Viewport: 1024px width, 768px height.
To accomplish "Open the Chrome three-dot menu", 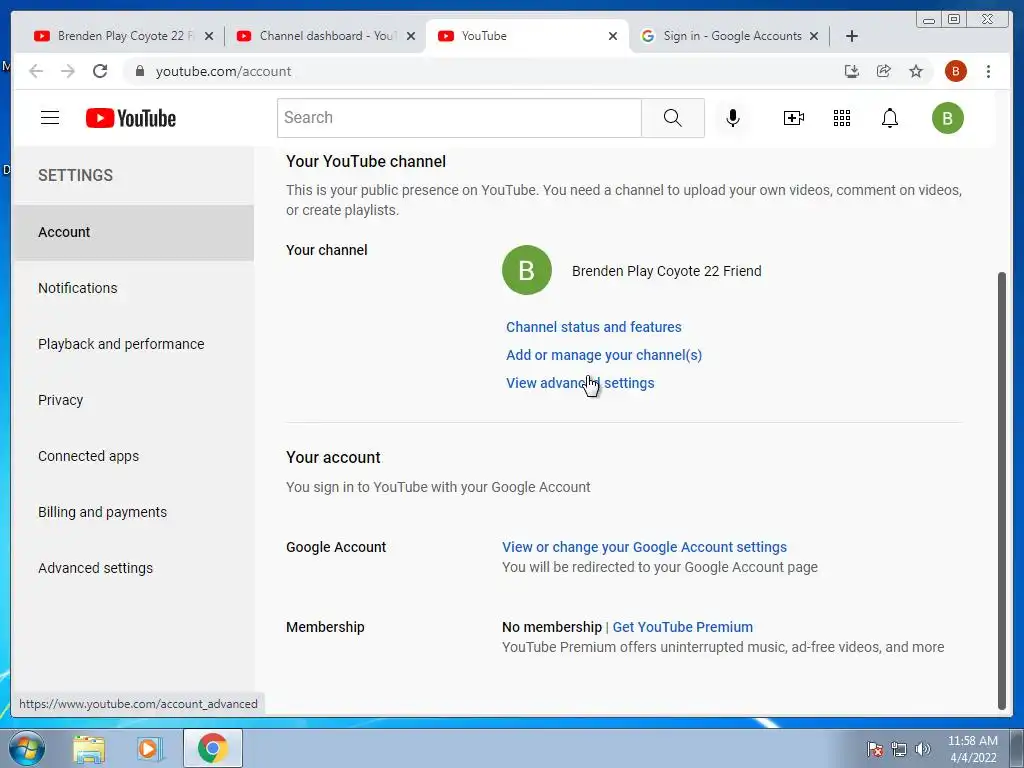I will coord(988,71).
